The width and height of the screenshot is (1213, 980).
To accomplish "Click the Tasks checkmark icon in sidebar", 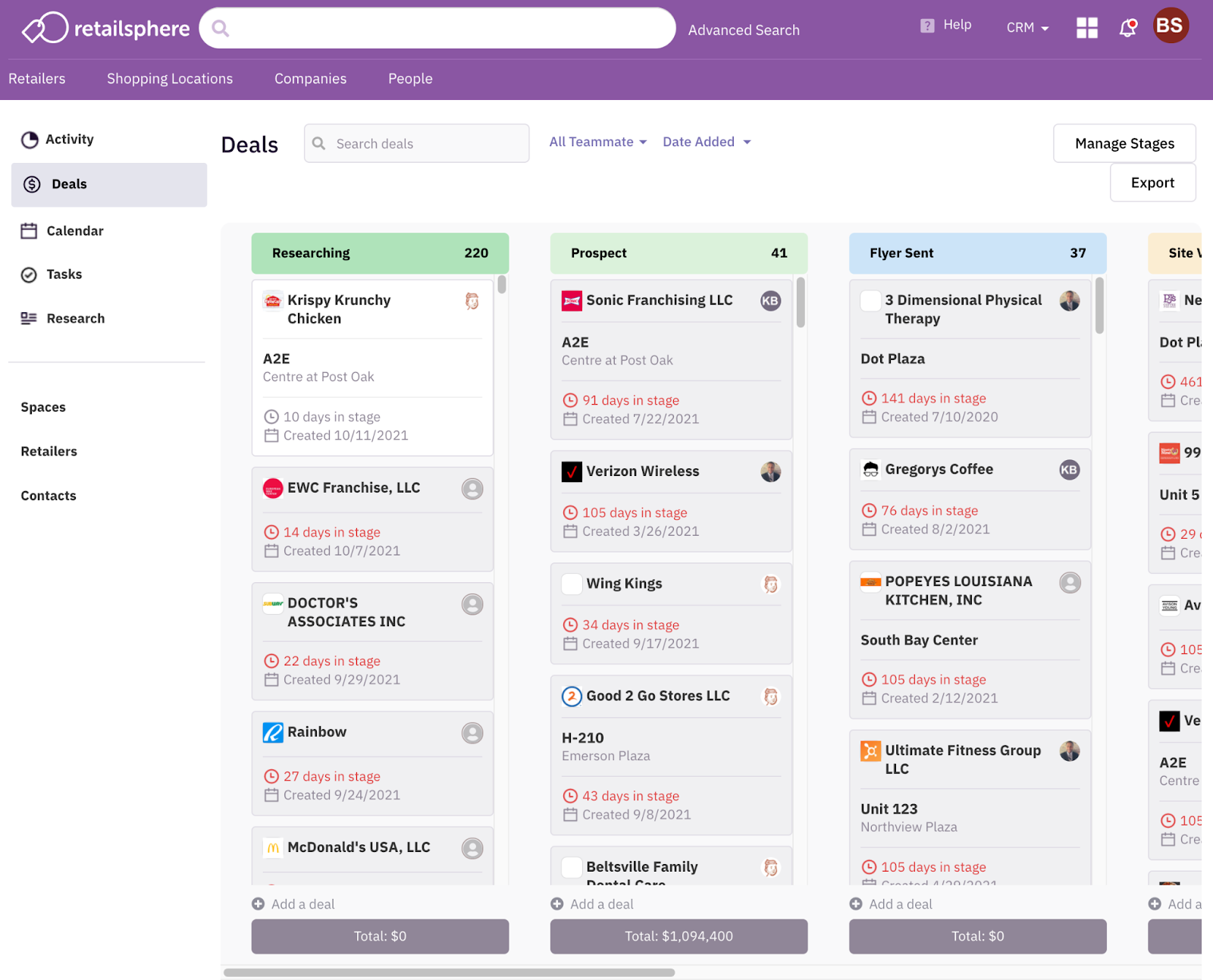I will 29,274.
